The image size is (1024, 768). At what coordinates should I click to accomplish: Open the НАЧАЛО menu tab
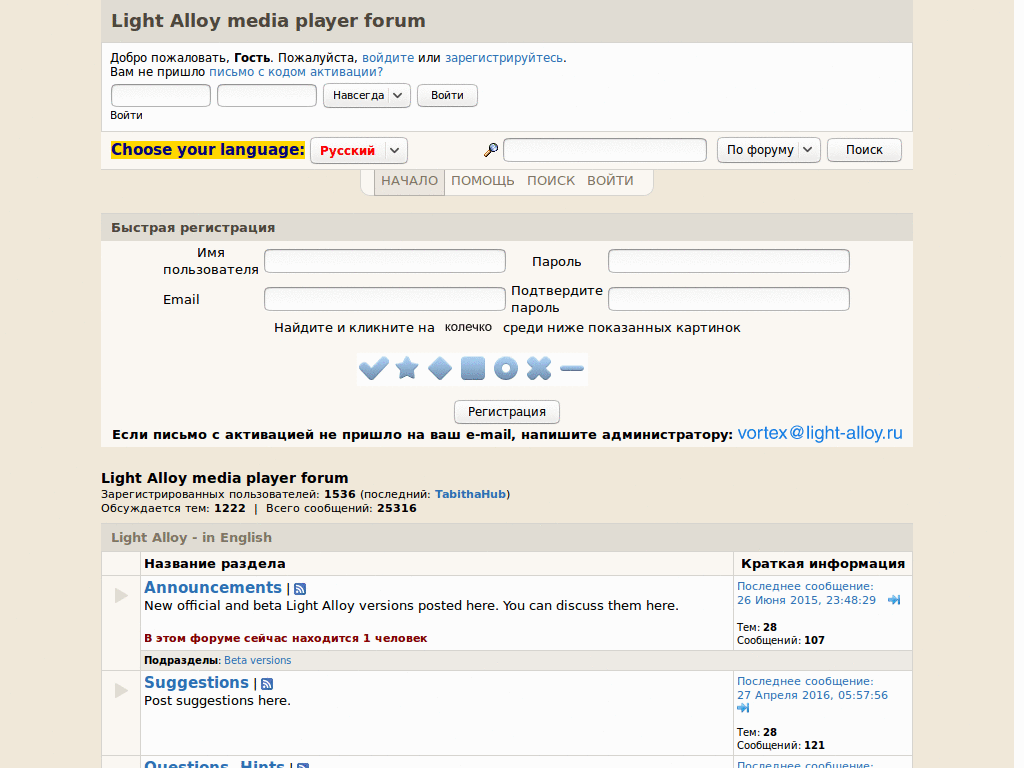click(409, 181)
